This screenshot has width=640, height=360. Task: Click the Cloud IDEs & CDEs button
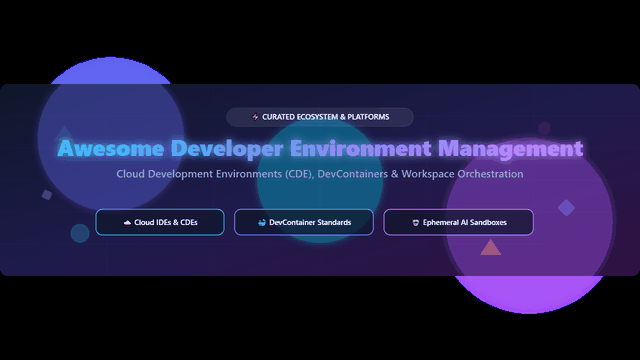tap(160, 222)
